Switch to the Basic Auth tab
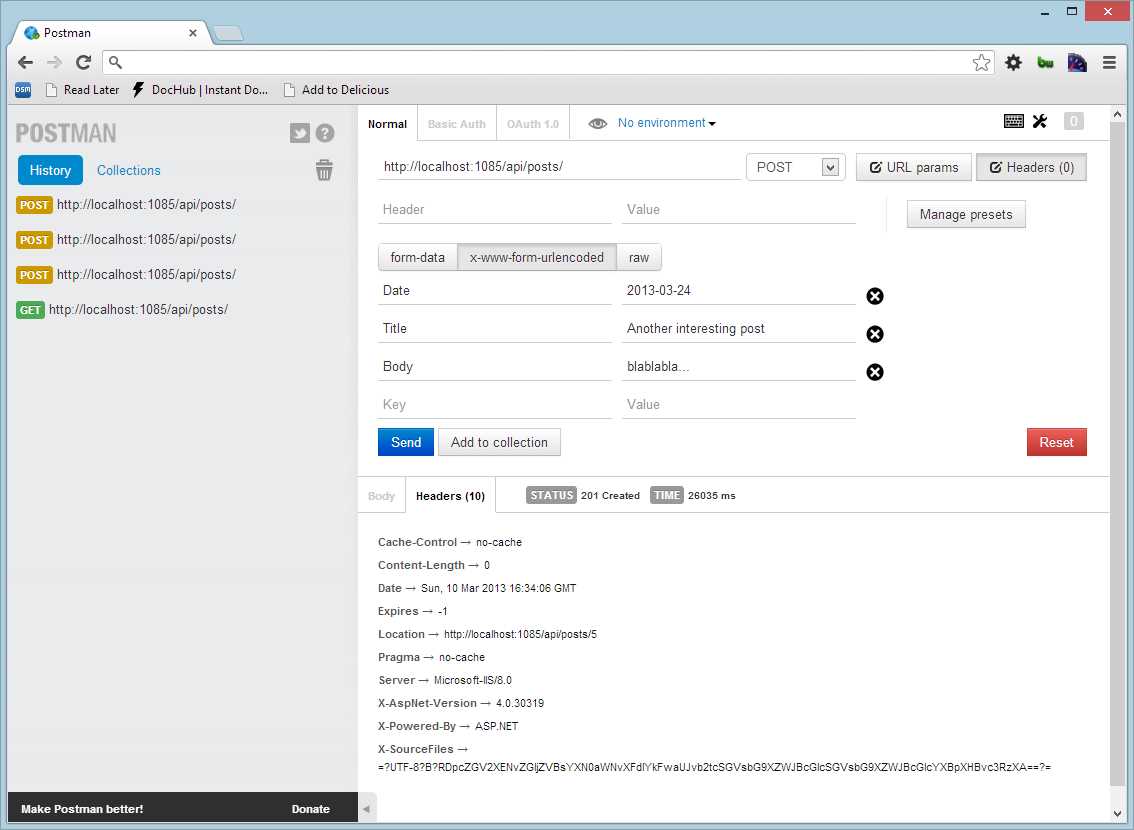Screen dimensions: 1134x830 tap(456, 124)
